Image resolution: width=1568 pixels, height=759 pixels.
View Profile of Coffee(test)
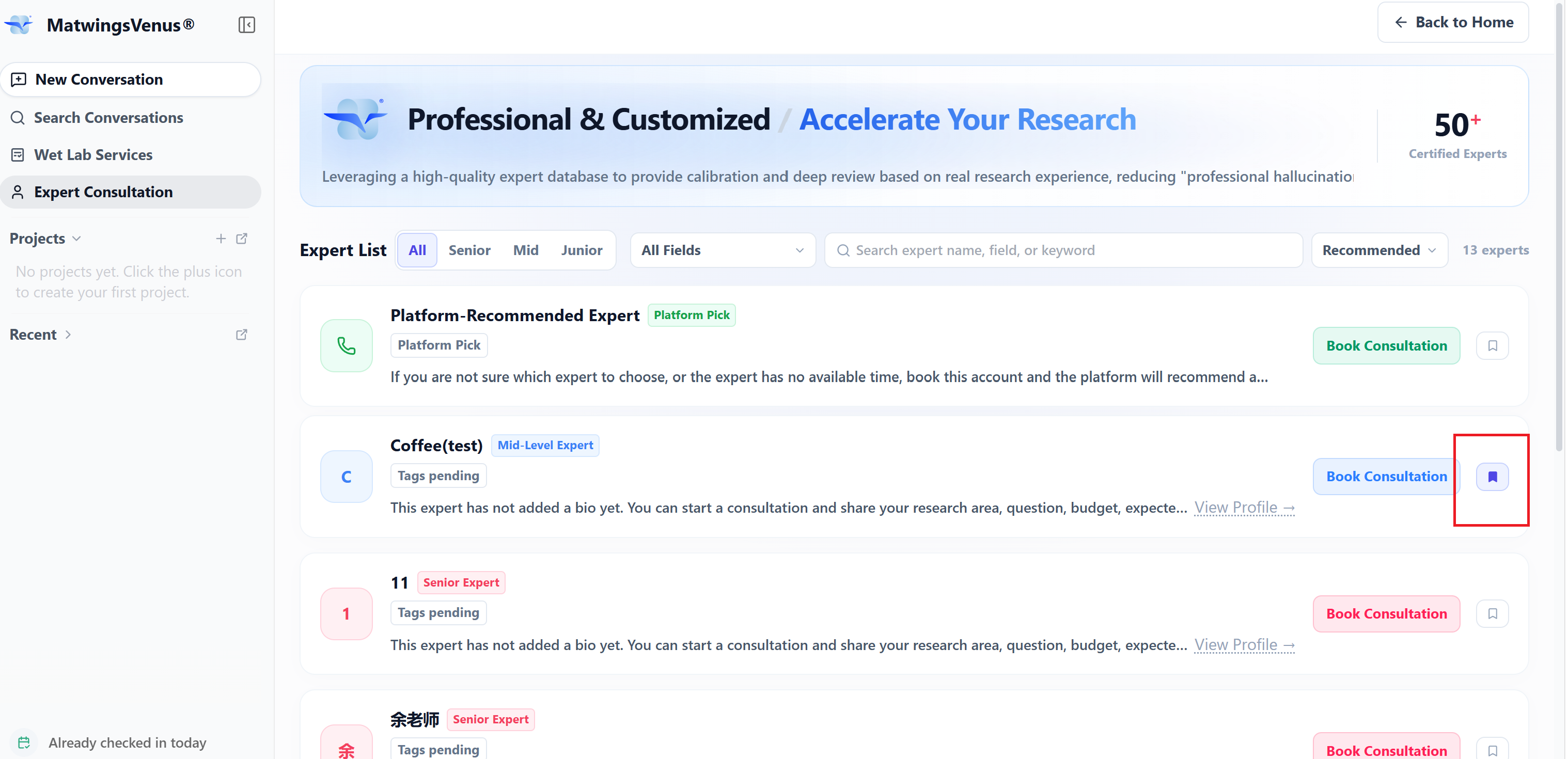[1244, 508]
